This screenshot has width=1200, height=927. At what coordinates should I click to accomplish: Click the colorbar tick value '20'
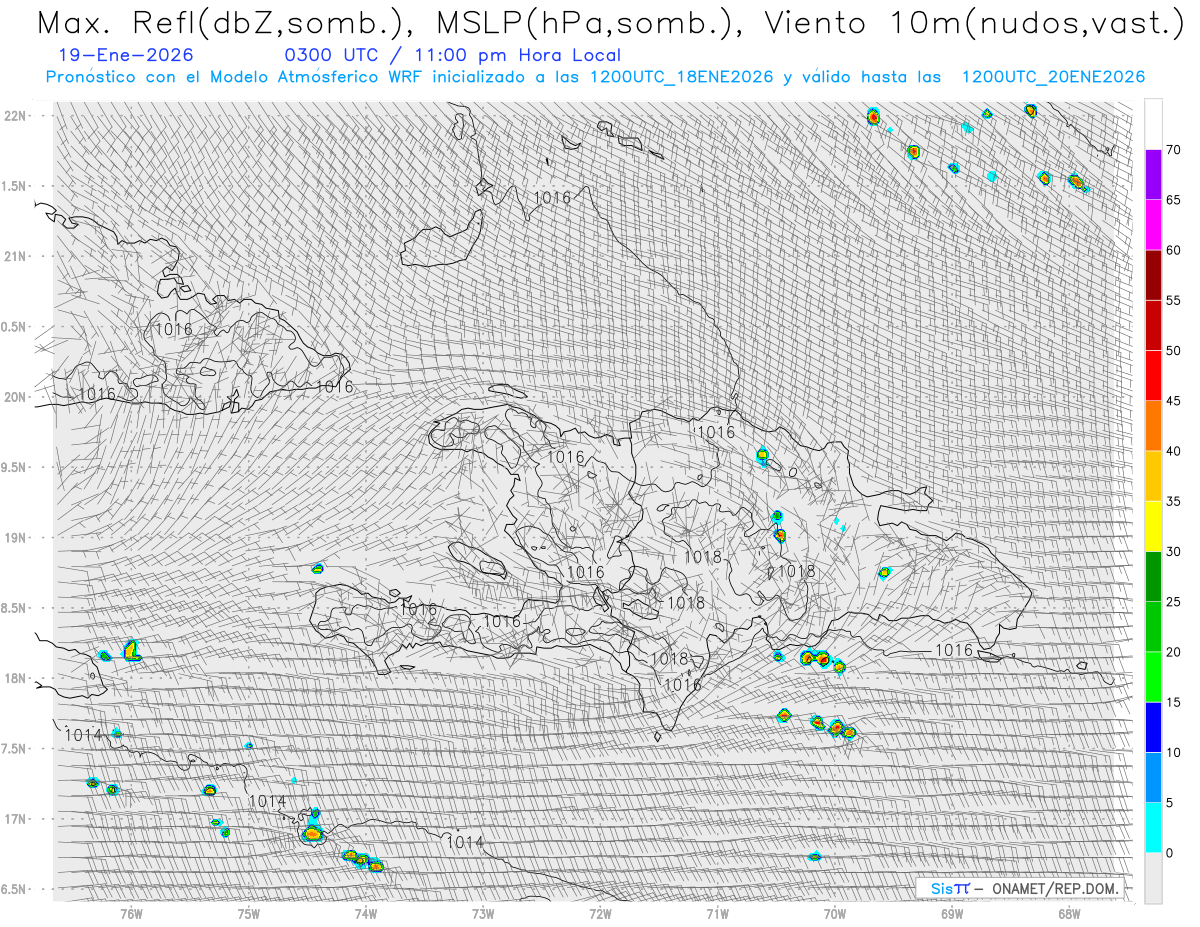tap(1173, 652)
